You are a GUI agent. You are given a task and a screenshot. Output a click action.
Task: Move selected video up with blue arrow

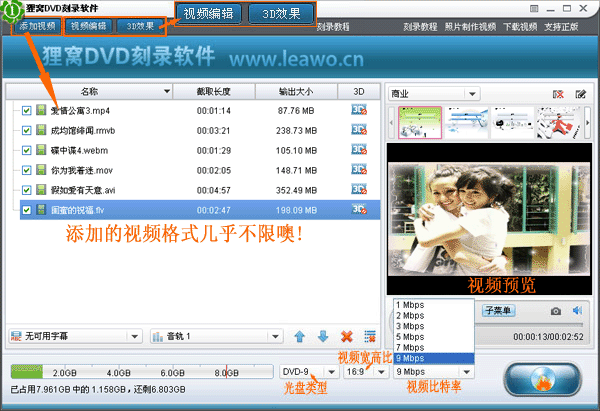click(300, 337)
